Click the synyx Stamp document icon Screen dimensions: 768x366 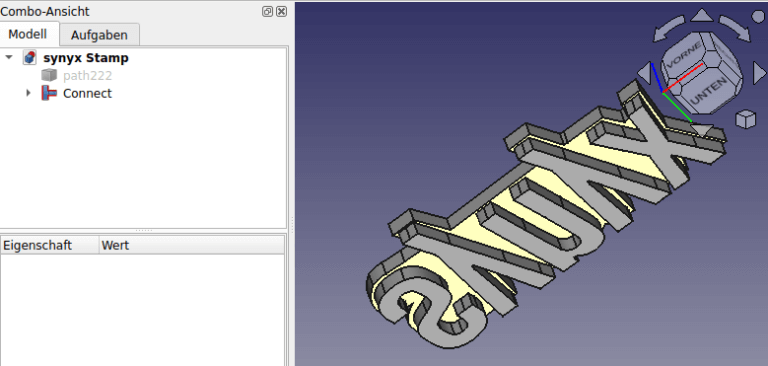[x=30, y=57]
